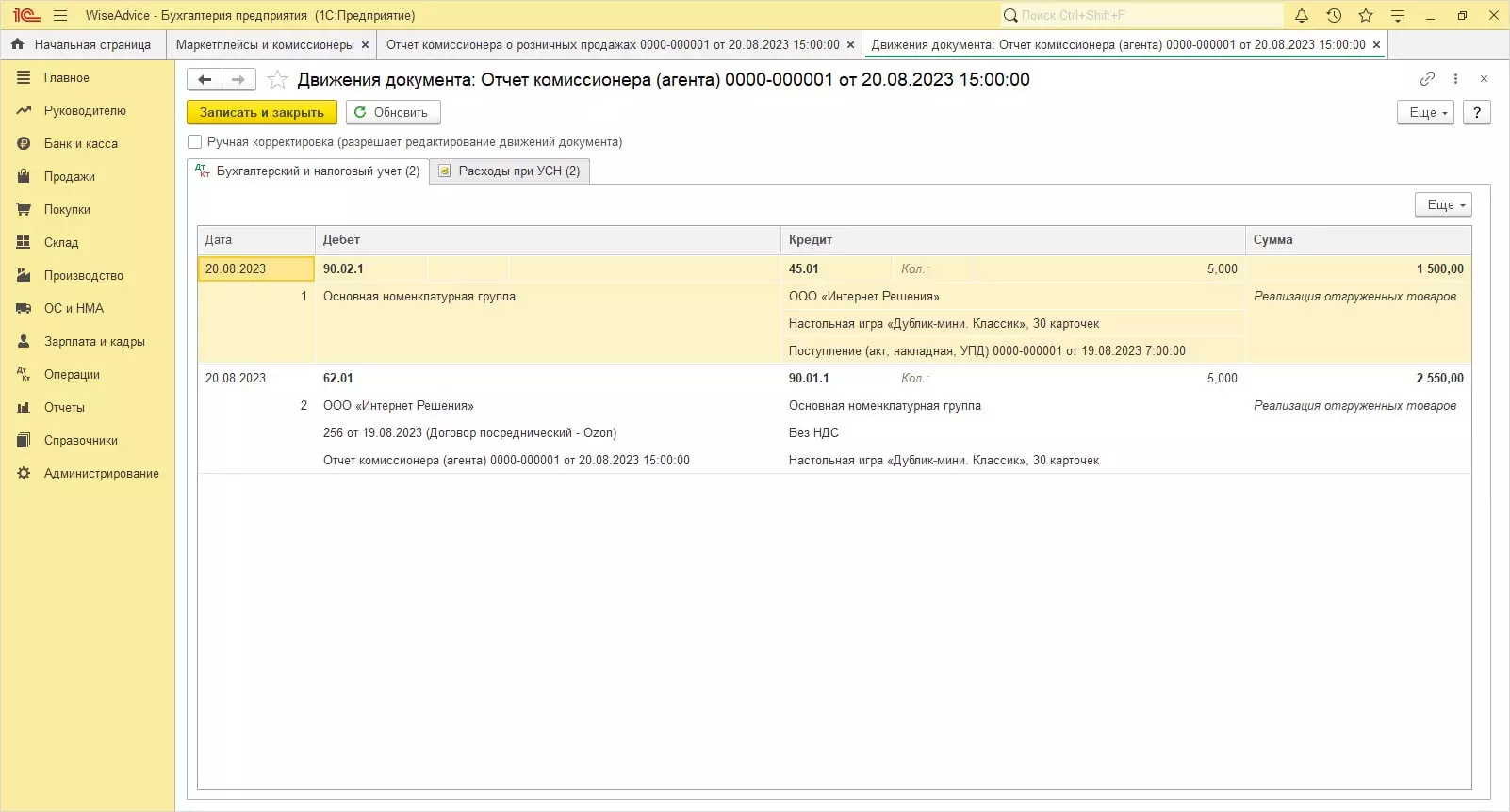Screen dimensions: 1510x812
Task: Enable the Ручная корректировка checkbox
Action: [195, 142]
